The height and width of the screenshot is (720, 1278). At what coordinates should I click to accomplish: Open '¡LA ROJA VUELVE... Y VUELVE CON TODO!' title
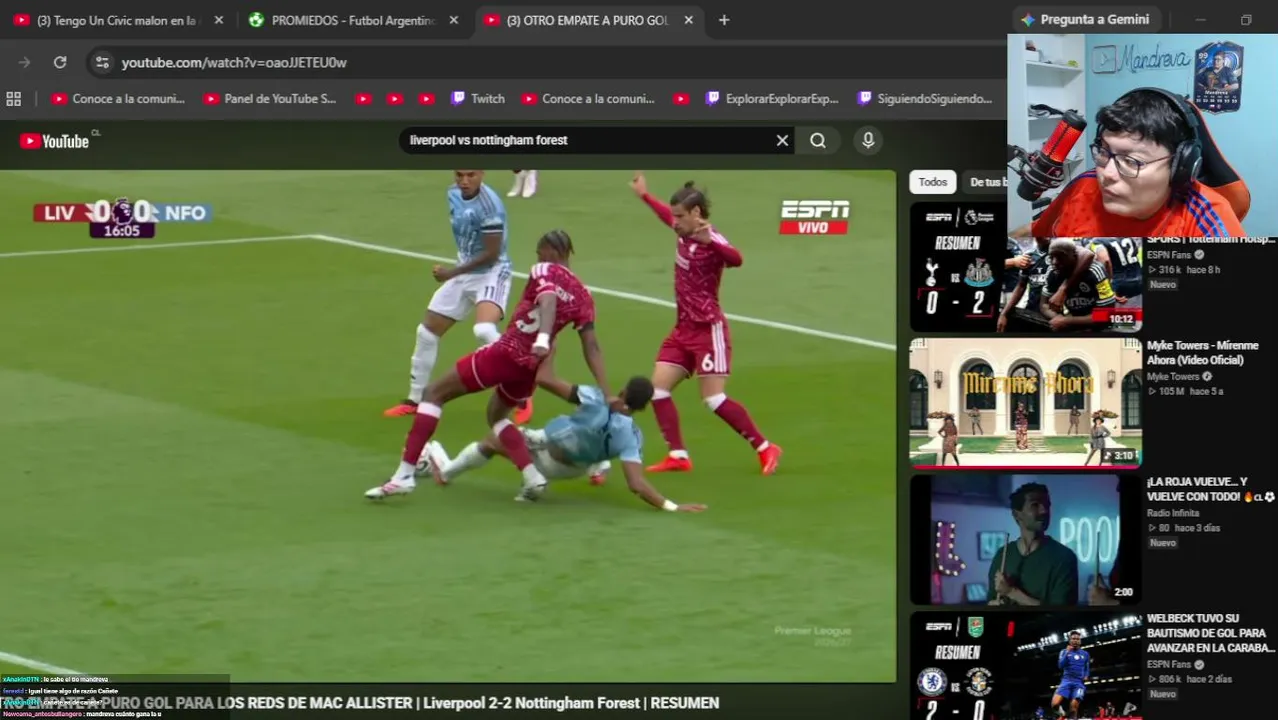pyautogui.click(x=1211, y=489)
